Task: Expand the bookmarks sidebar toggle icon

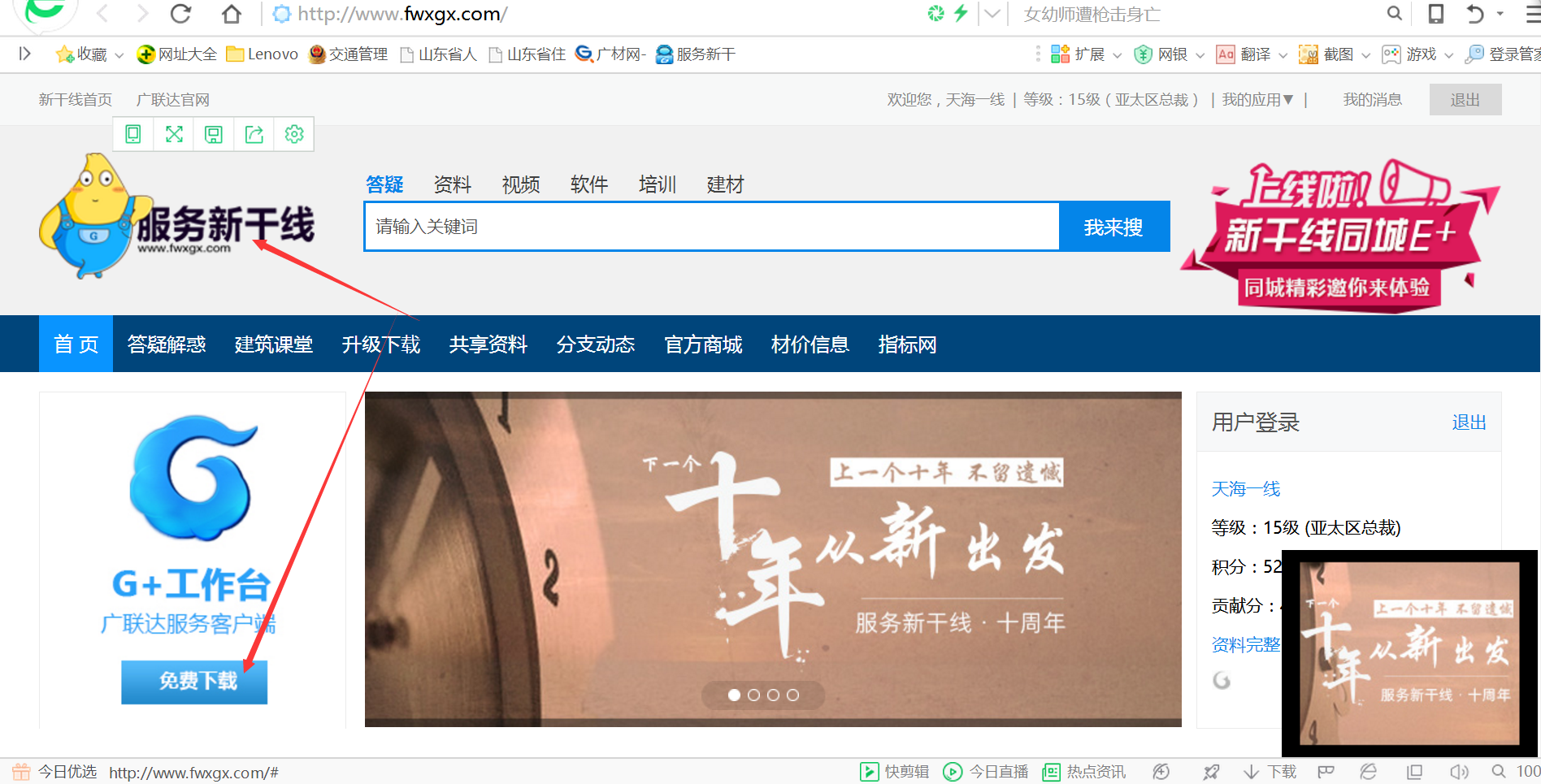Action: (25, 54)
